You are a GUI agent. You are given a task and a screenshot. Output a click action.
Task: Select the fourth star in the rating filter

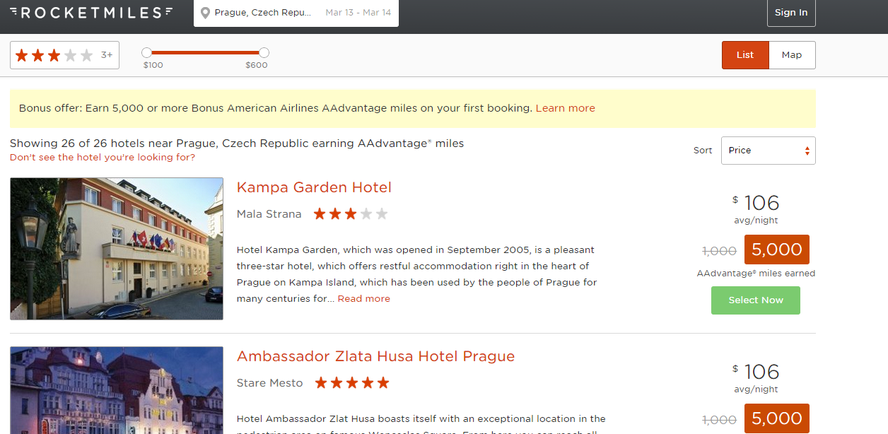[70, 56]
